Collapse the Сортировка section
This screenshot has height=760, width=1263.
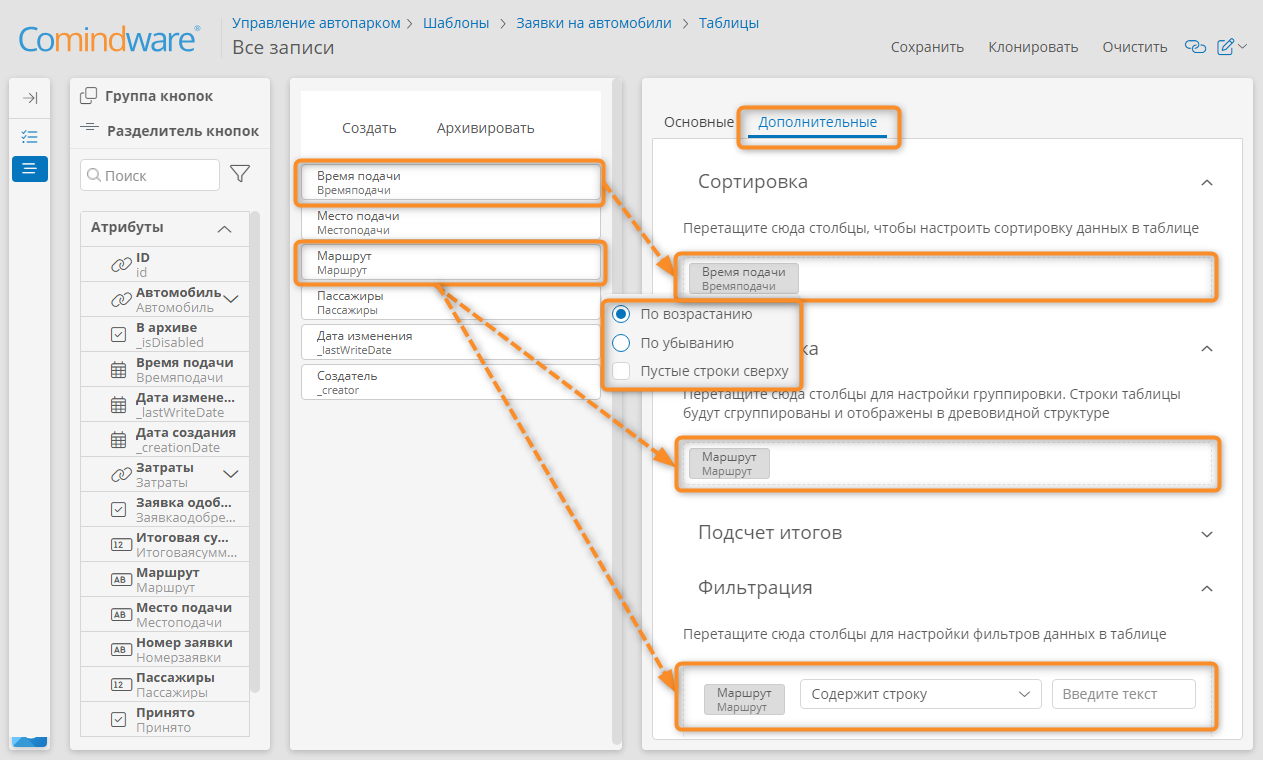pos(1207,182)
